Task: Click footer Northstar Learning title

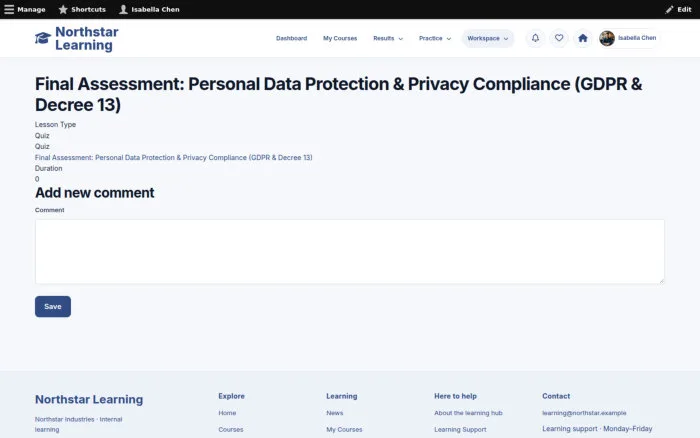Action: point(89,399)
